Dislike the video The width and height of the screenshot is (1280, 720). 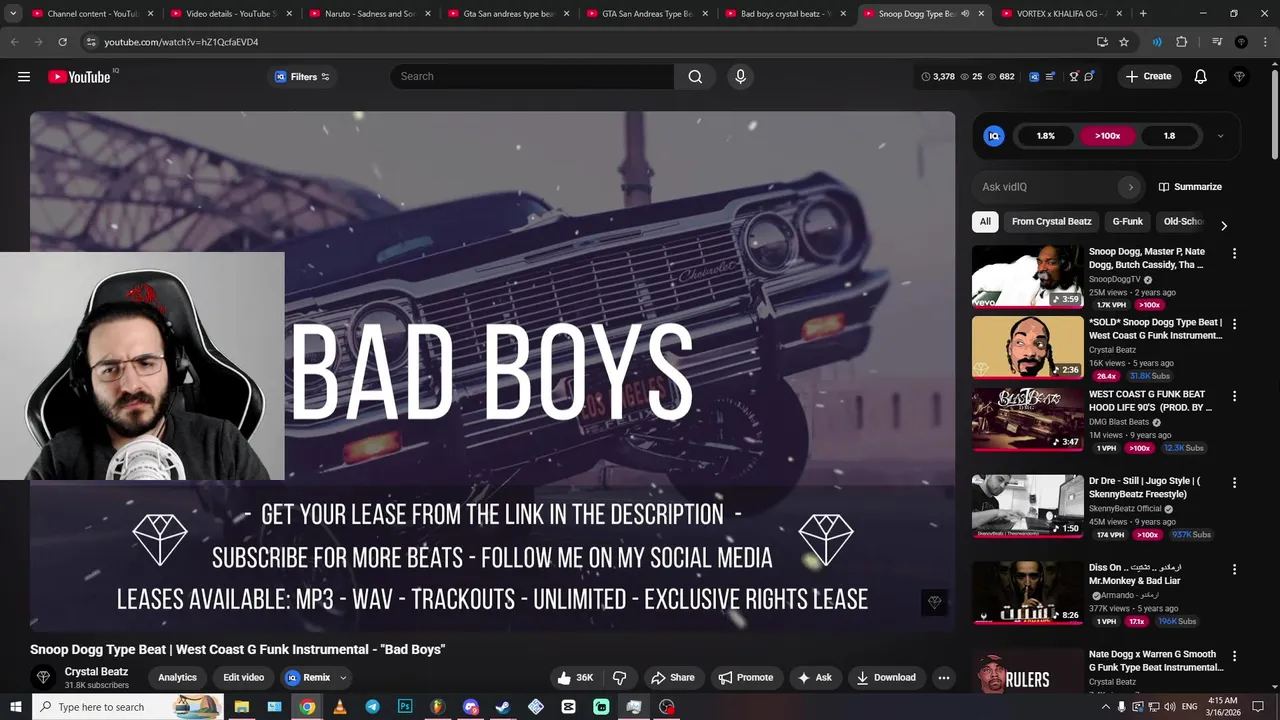619,677
